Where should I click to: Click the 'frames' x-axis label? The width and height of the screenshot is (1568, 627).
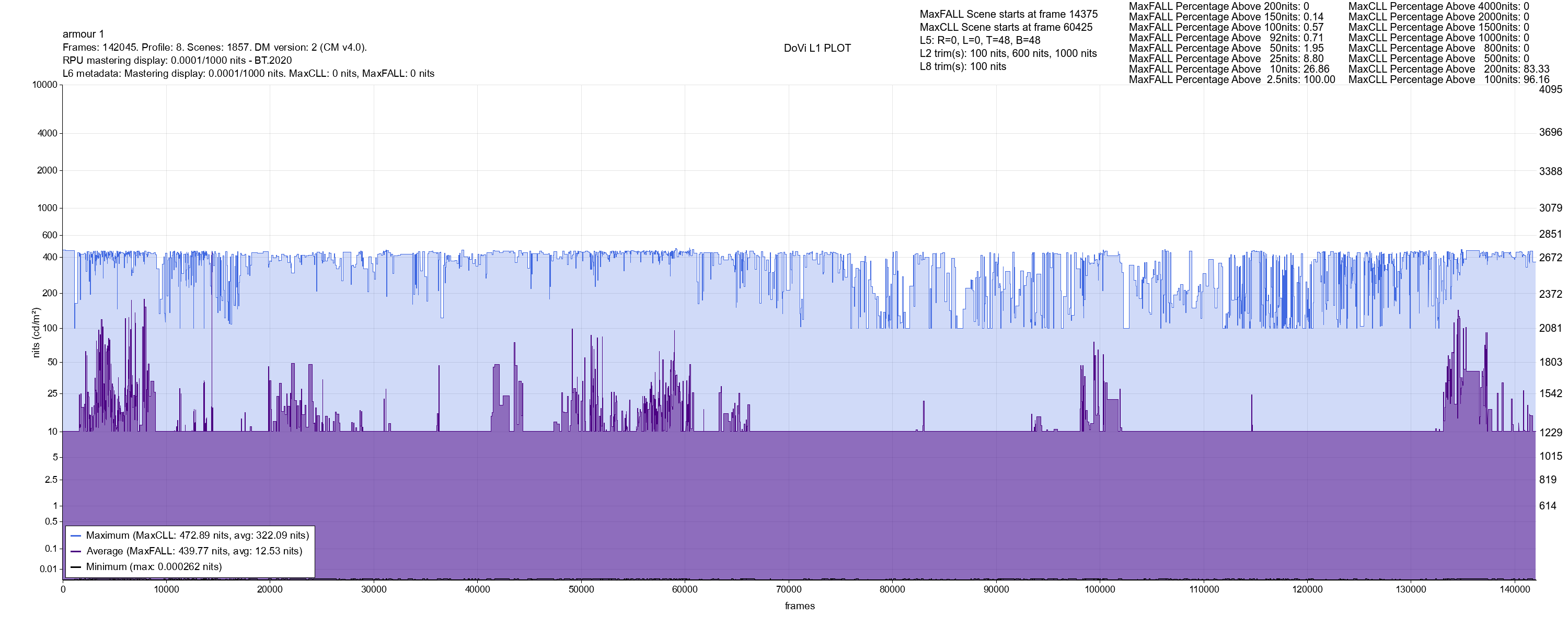[x=799, y=606]
